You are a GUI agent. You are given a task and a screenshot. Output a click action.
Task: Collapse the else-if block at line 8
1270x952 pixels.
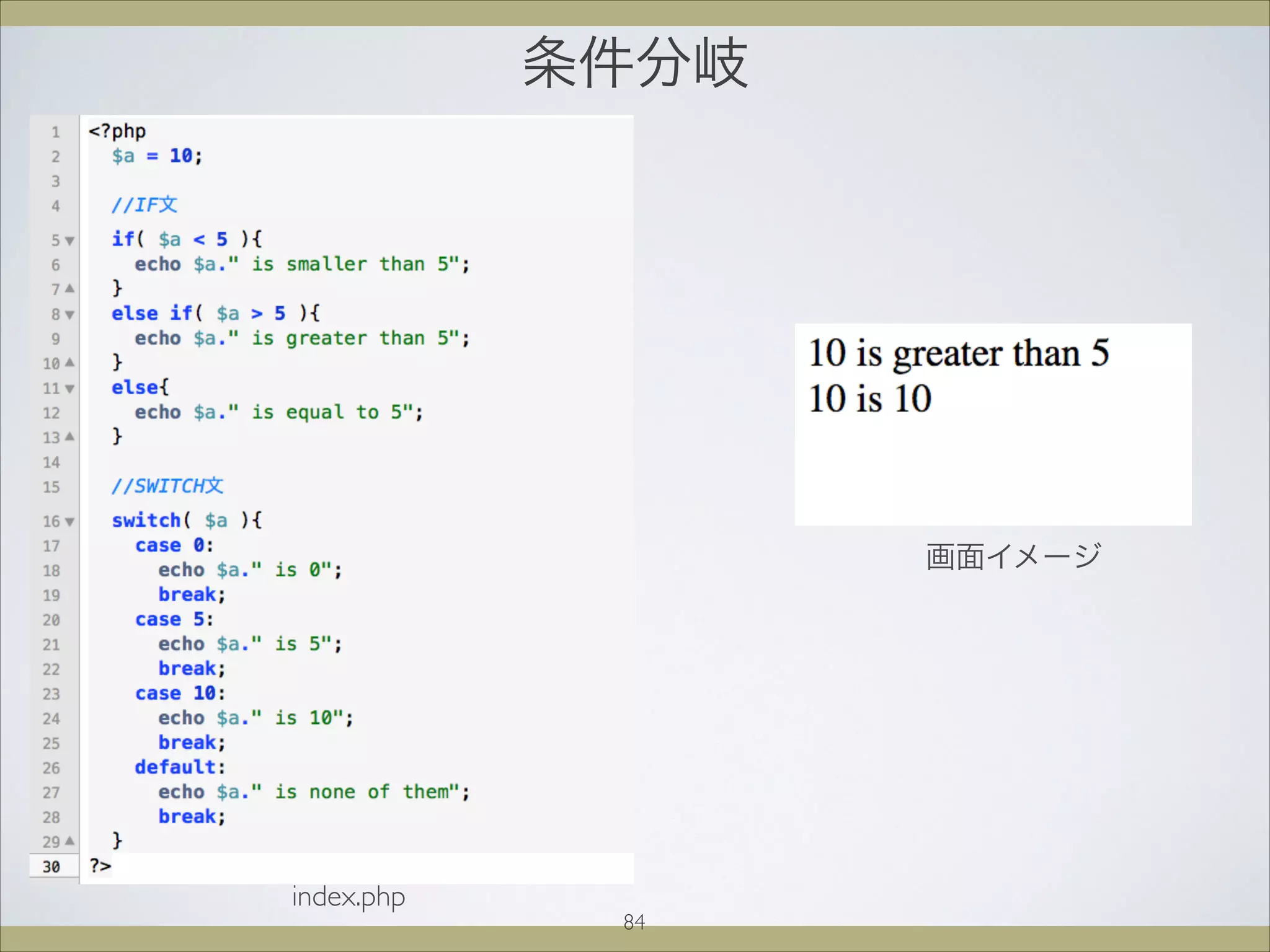coord(69,315)
